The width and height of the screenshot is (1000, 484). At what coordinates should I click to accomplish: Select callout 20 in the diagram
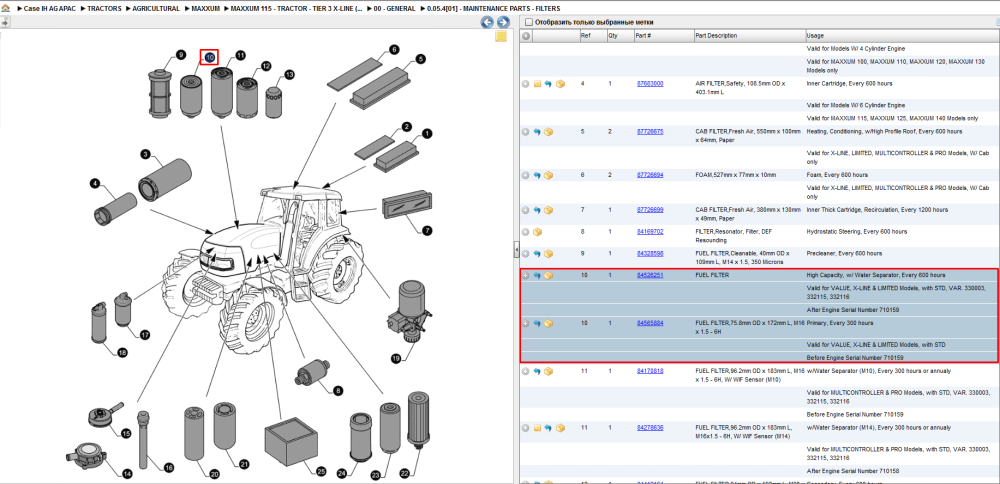pyautogui.click(x=214, y=474)
